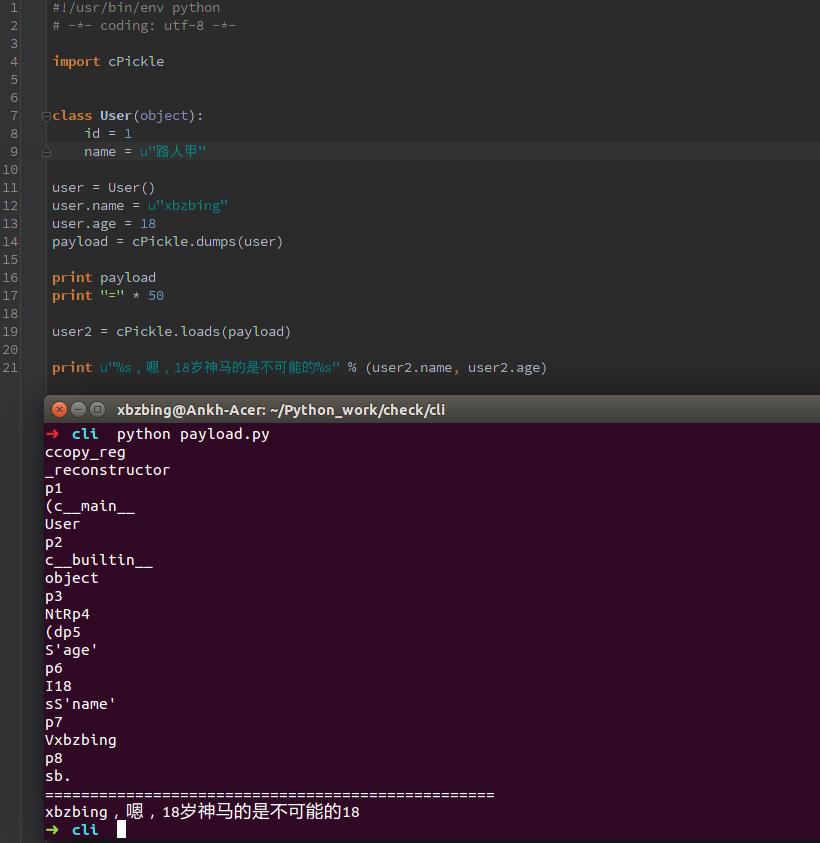The image size is (820, 843).
Task: Click line number 14 in the gutter
Action: (10, 241)
